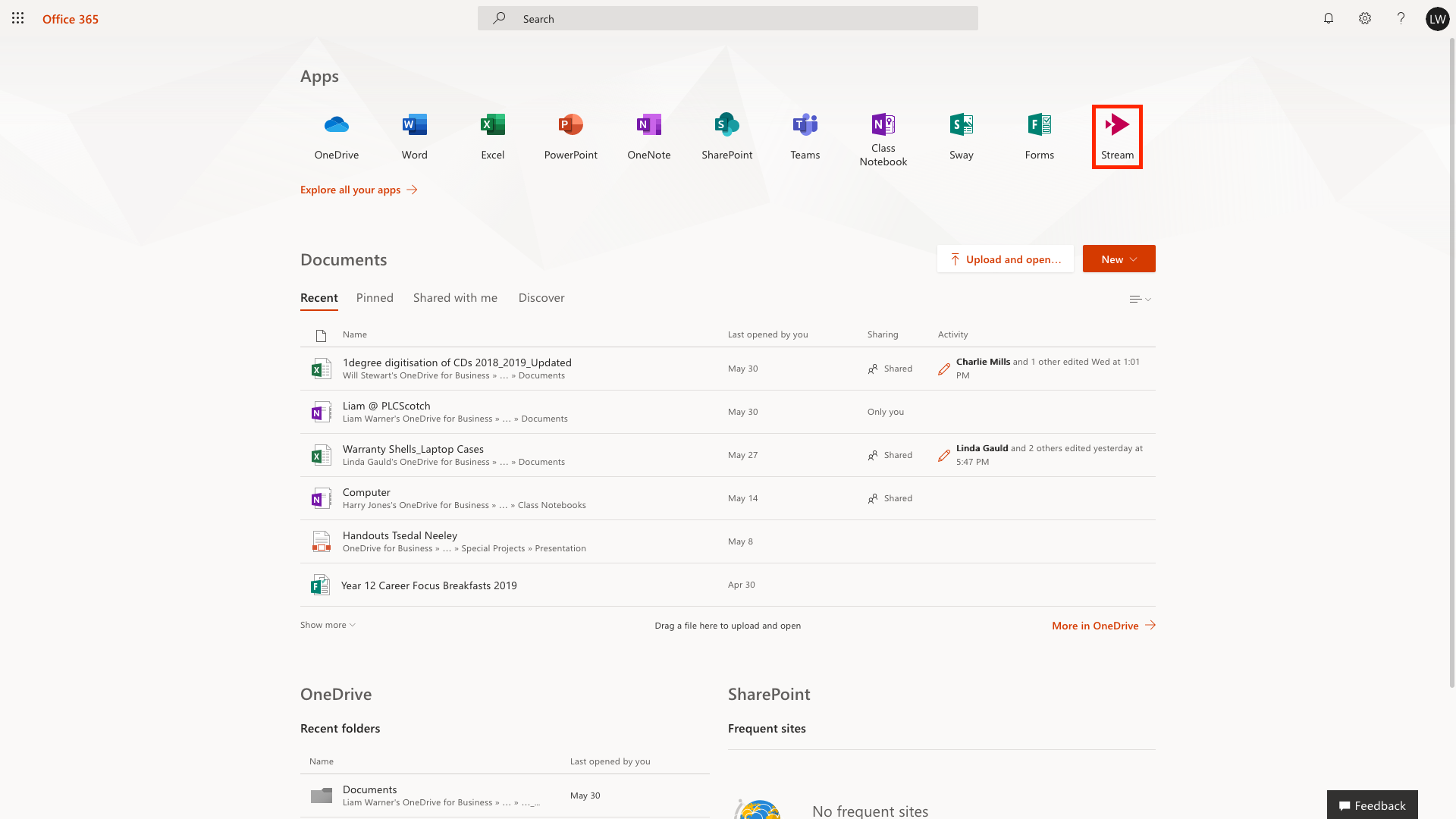Open Liam @ PLCScotch notebook
The width and height of the screenshot is (1456, 819).
coord(387,406)
